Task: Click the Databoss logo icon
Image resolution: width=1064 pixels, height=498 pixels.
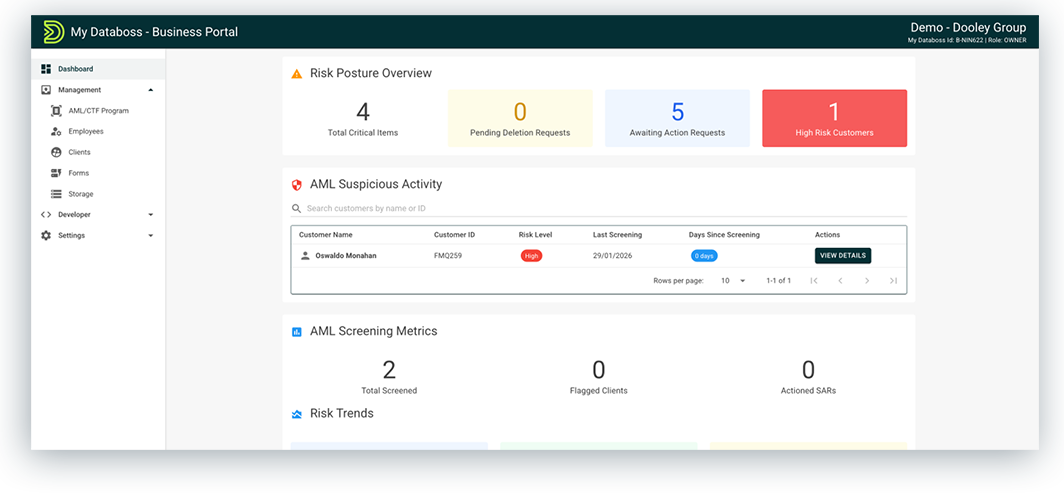Action: pos(53,32)
